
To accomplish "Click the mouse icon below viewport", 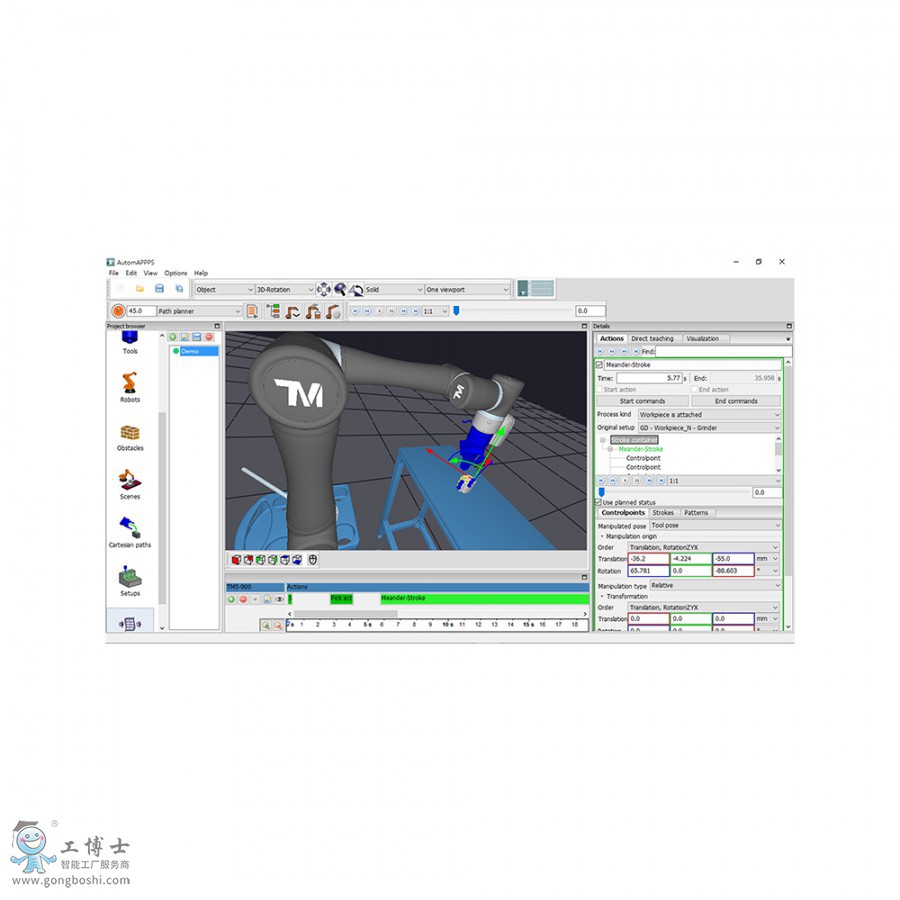I will 313,560.
